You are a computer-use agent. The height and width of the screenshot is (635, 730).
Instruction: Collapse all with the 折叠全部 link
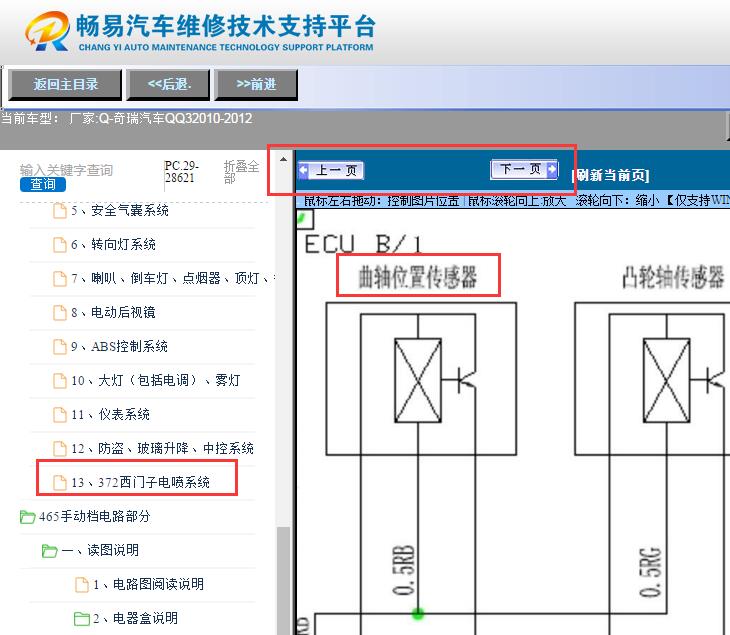click(241, 172)
